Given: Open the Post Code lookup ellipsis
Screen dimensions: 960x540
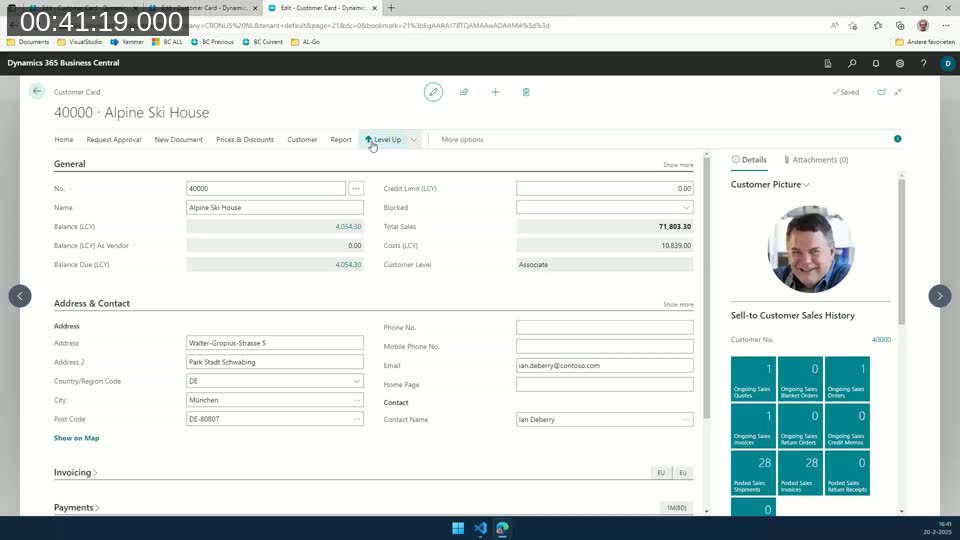Looking at the screenshot, I should click(x=356, y=419).
